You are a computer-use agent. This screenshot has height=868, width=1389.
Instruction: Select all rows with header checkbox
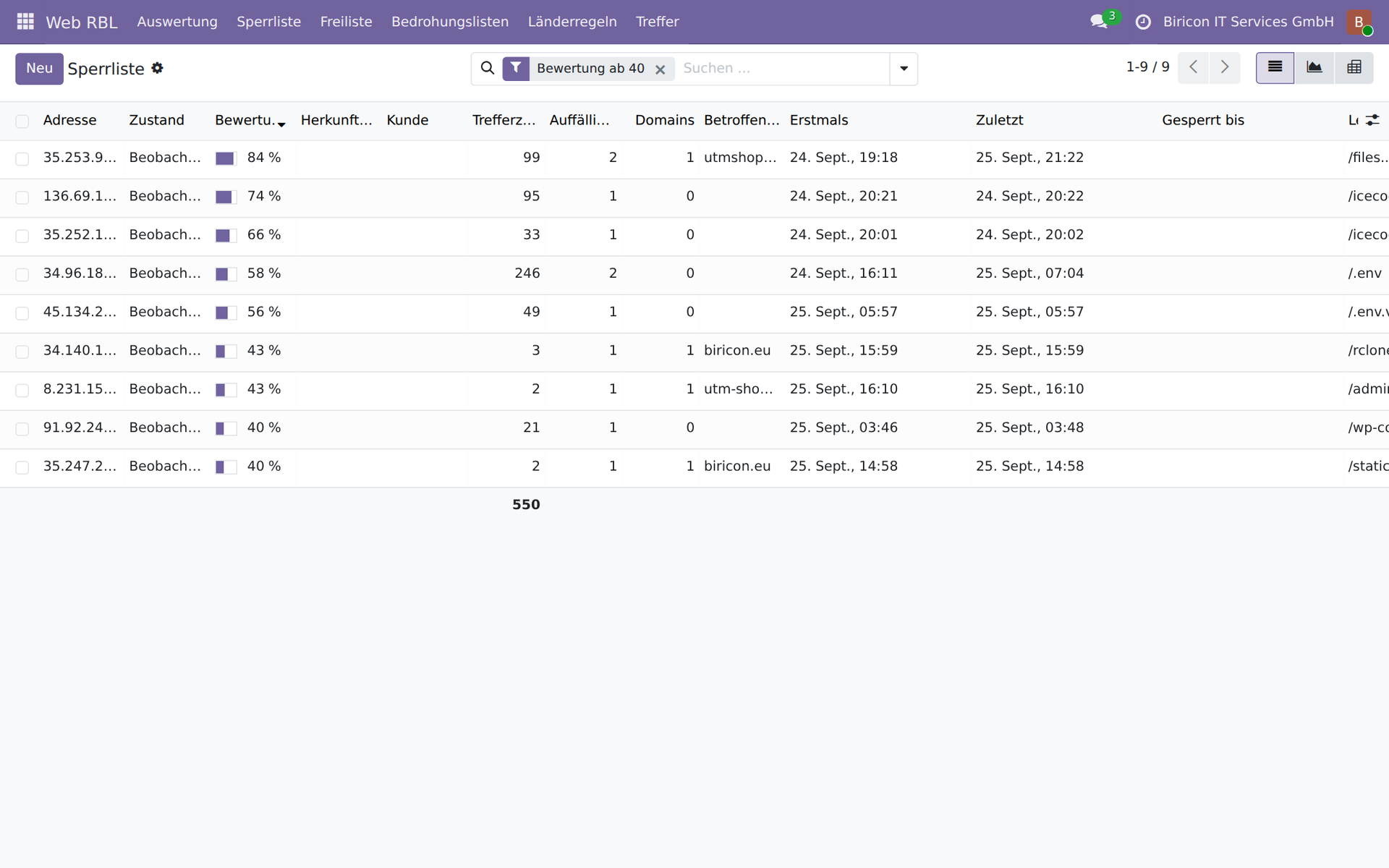(x=22, y=121)
